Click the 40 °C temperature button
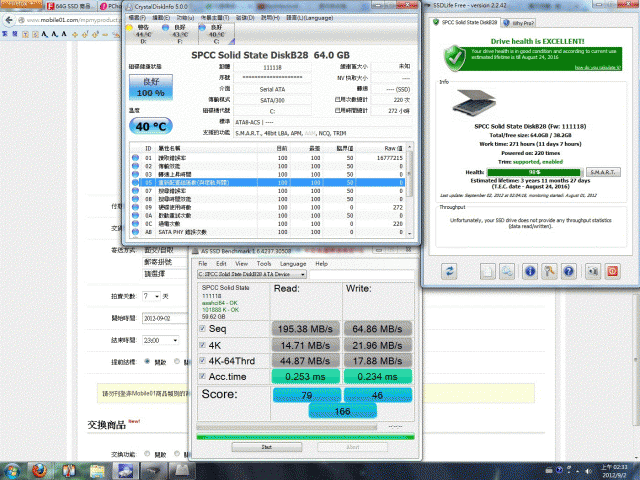 pos(151,126)
